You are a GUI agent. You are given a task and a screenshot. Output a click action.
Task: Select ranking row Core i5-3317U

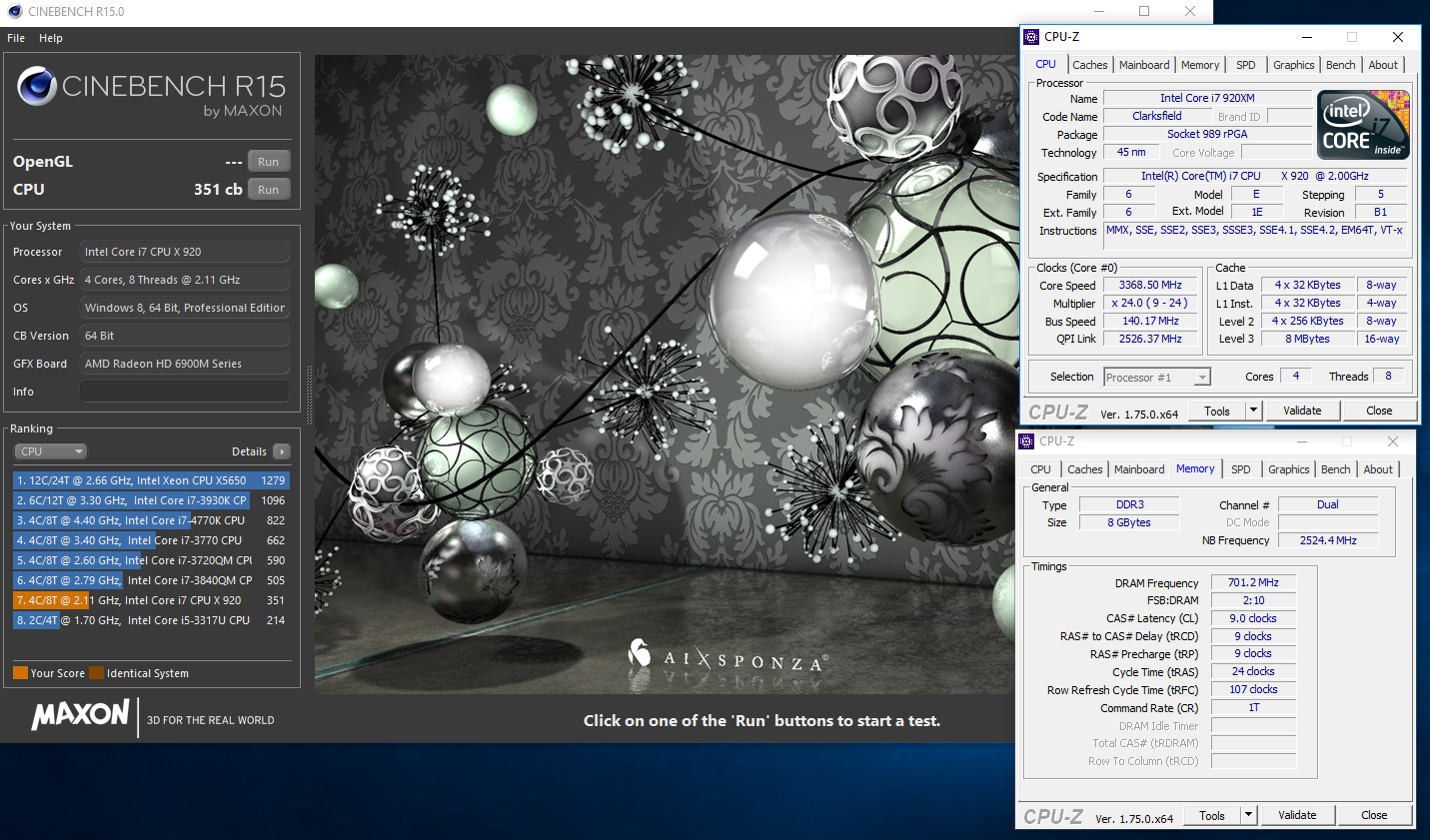click(151, 620)
